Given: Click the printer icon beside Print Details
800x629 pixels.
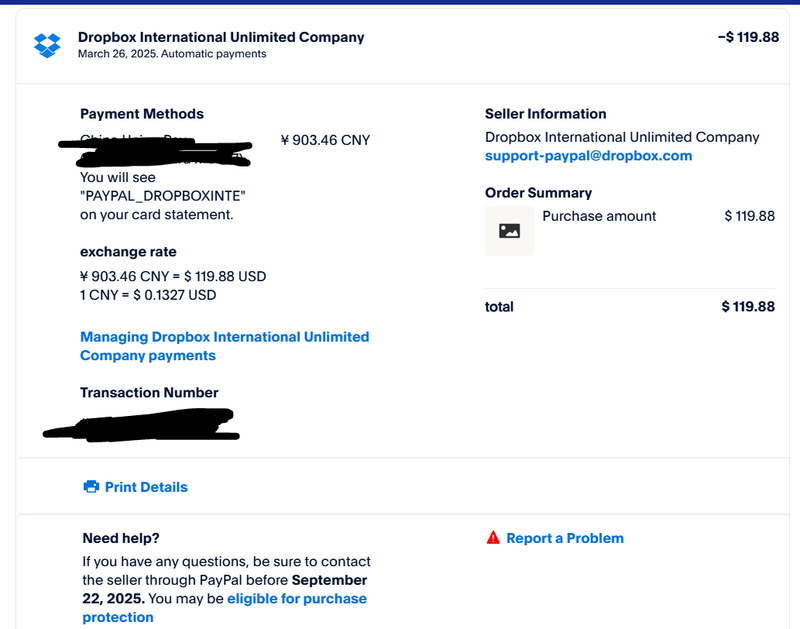Looking at the screenshot, I should pyautogui.click(x=91, y=487).
